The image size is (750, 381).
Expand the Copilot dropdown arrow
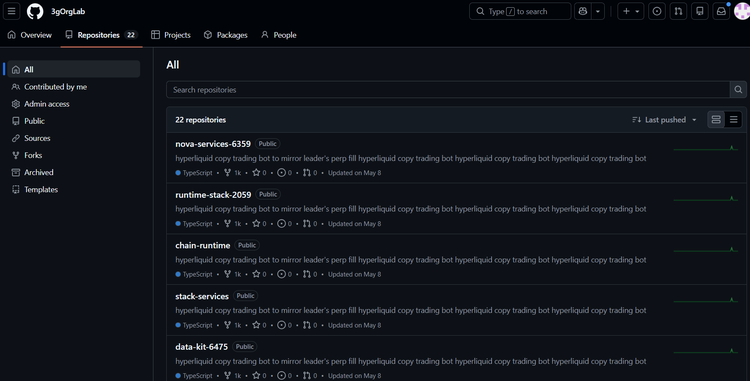(x=598, y=11)
